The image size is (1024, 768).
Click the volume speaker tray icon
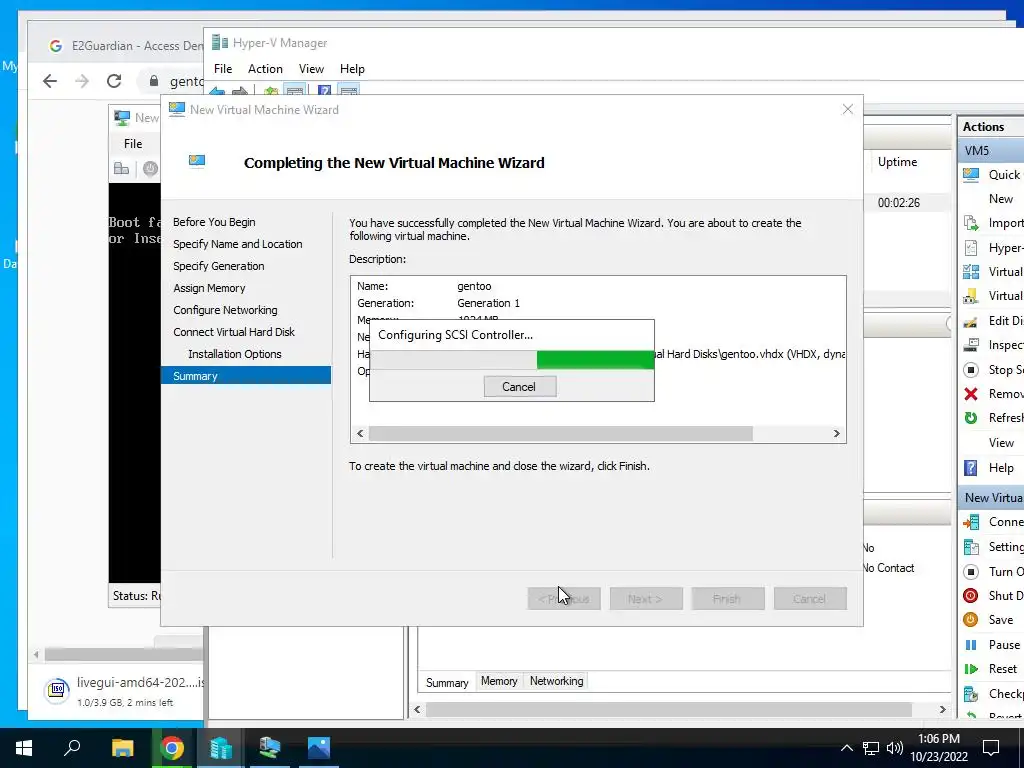[895, 748]
